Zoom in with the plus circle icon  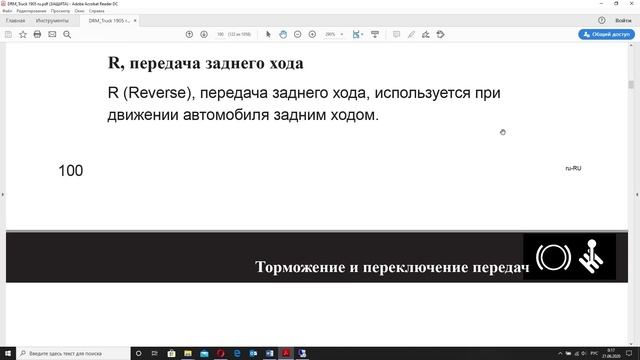click(x=312, y=34)
